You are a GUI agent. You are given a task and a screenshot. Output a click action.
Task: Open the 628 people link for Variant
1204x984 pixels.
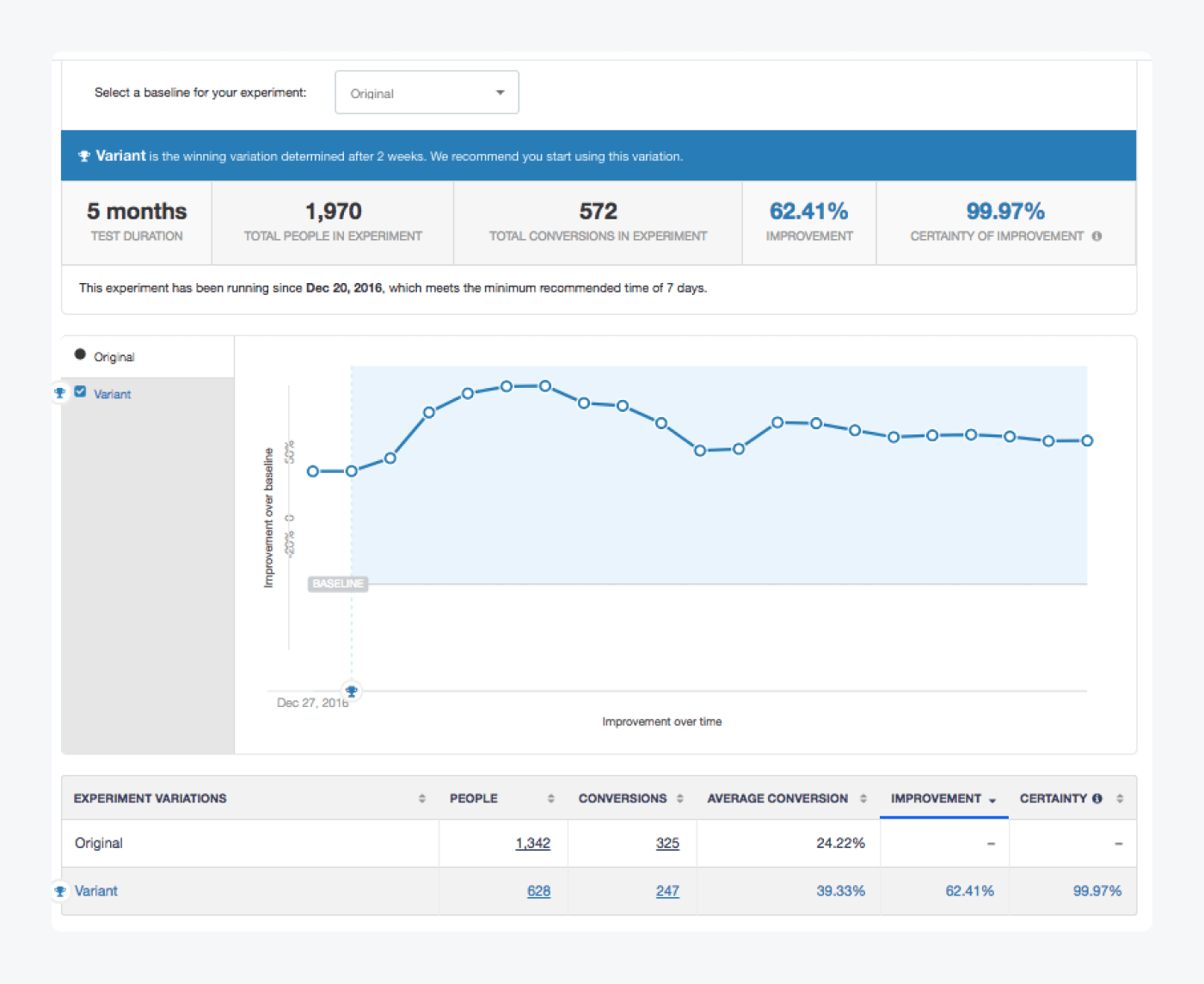(539, 891)
